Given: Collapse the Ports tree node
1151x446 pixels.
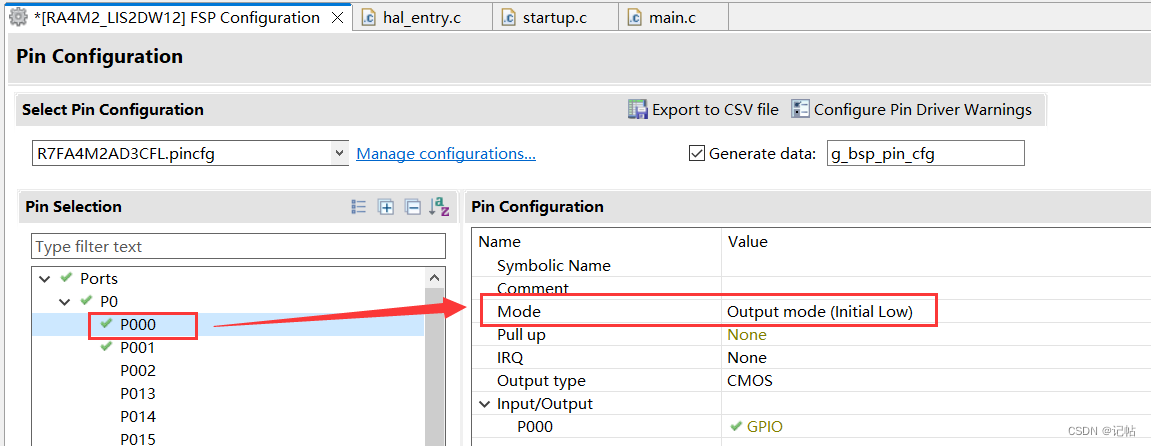Looking at the screenshot, I should (45, 278).
